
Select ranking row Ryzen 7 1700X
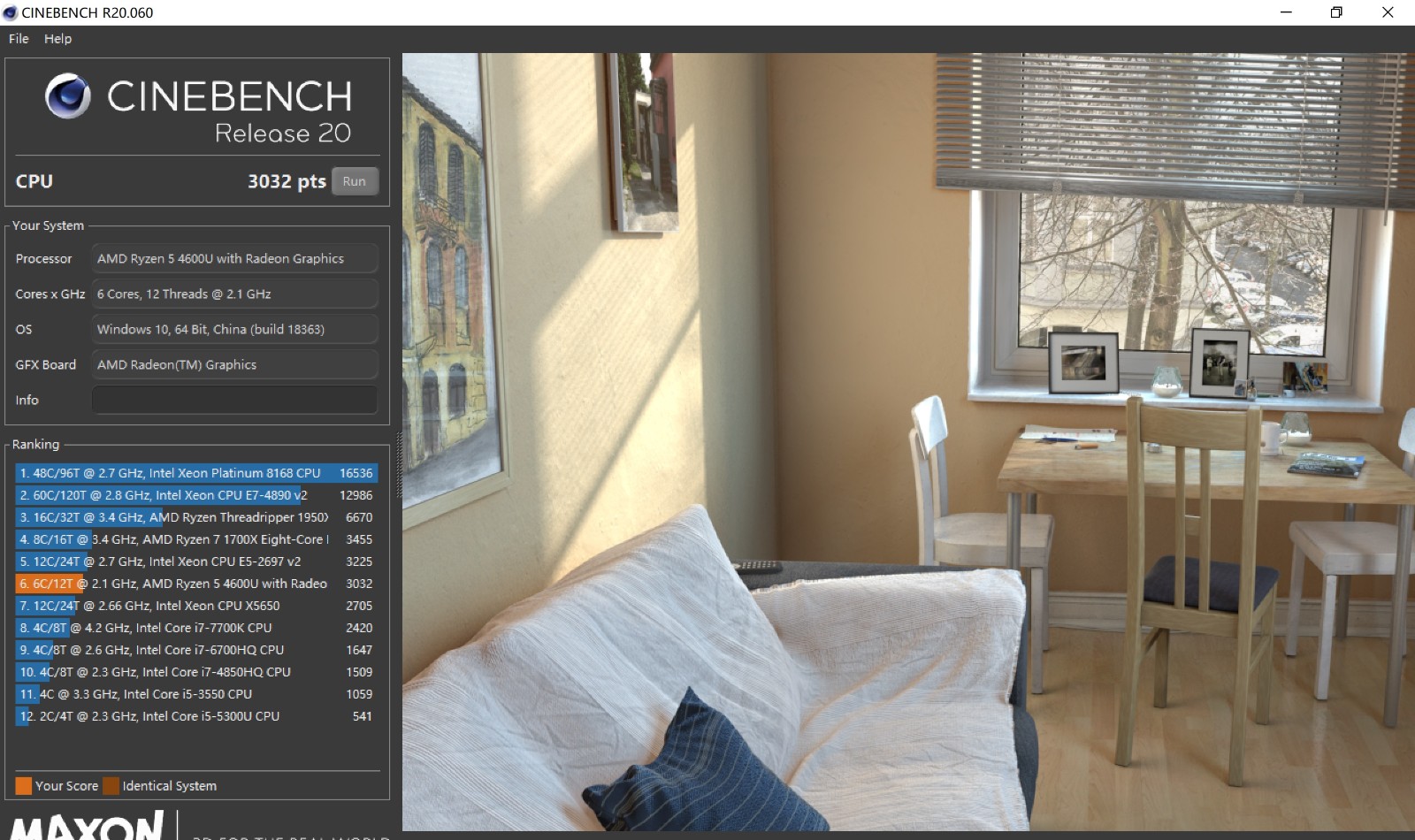[x=196, y=539]
